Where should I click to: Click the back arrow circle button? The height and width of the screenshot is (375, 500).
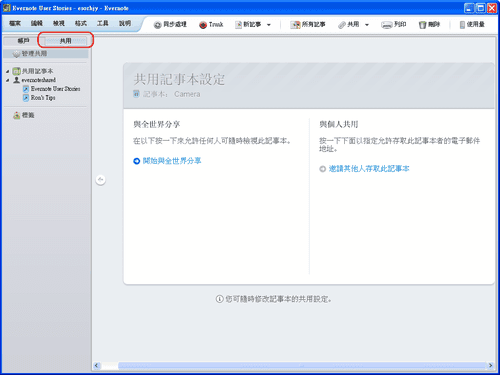[x=101, y=180]
